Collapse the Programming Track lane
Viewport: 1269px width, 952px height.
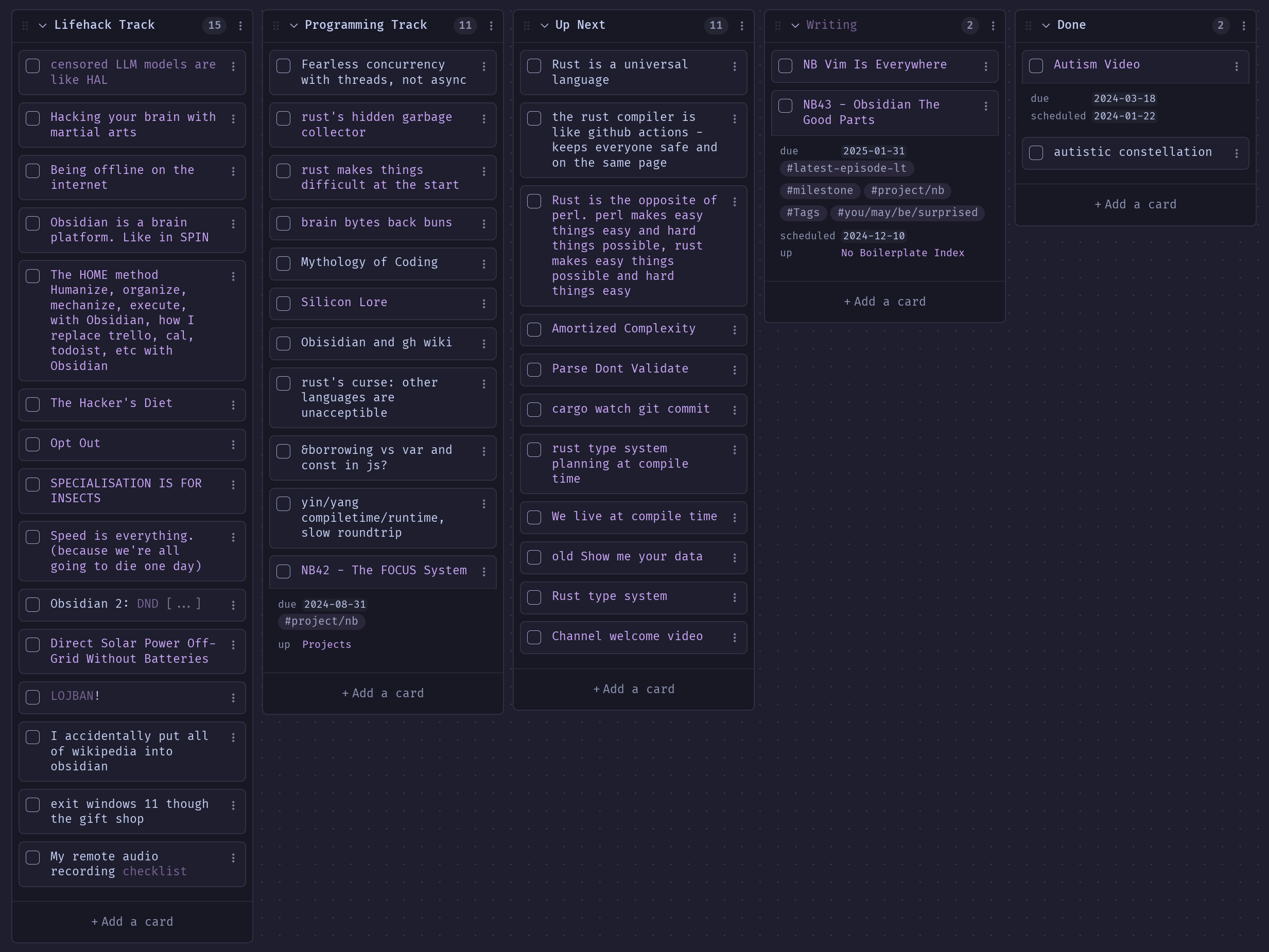[294, 26]
